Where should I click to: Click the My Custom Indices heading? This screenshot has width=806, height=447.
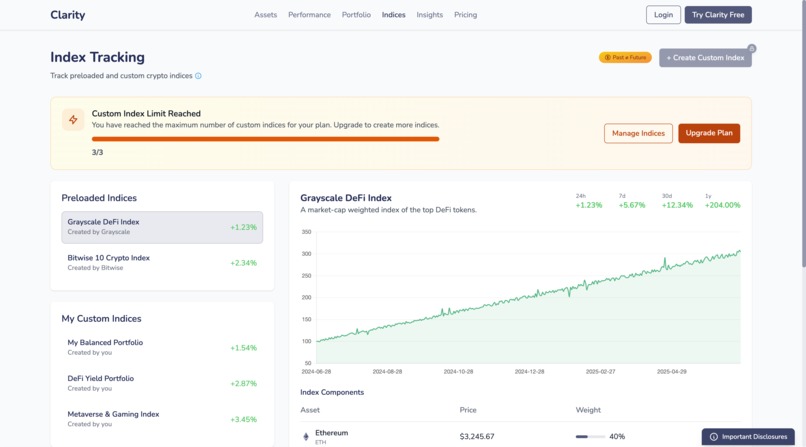pyautogui.click(x=101, y=319)
